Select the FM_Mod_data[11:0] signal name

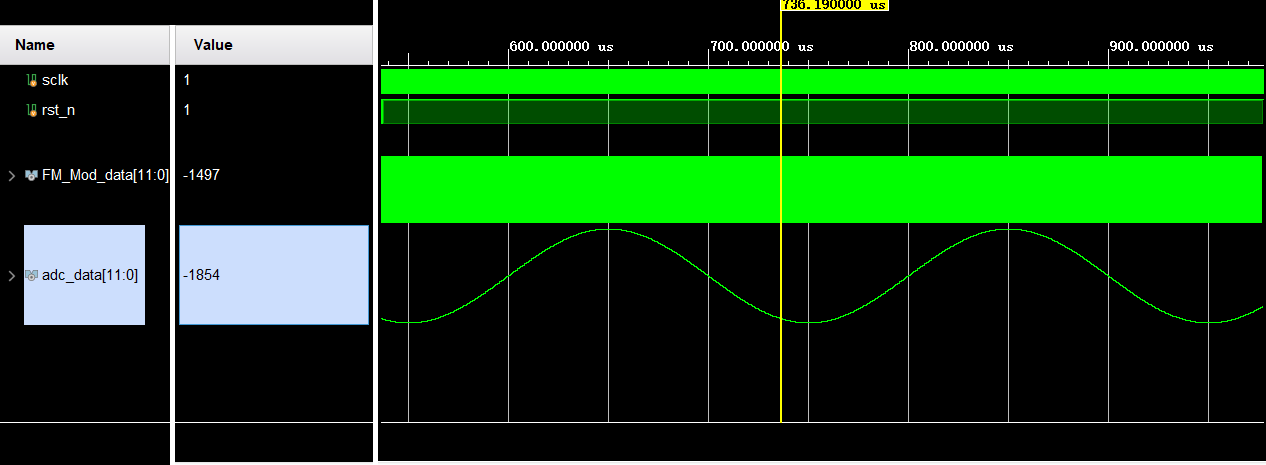(x=105, y=175)
